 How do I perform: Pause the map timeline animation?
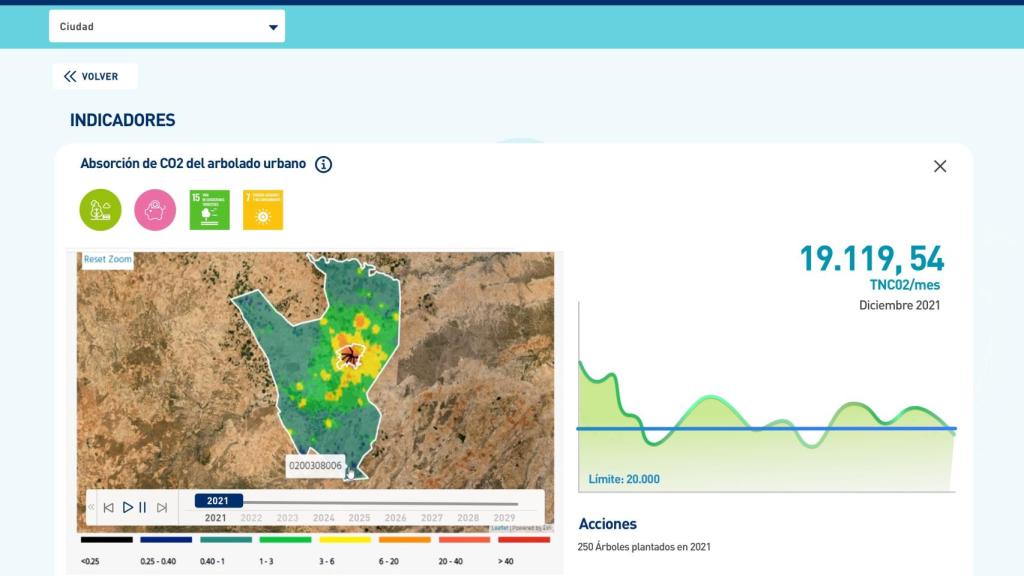click(143, 508)
